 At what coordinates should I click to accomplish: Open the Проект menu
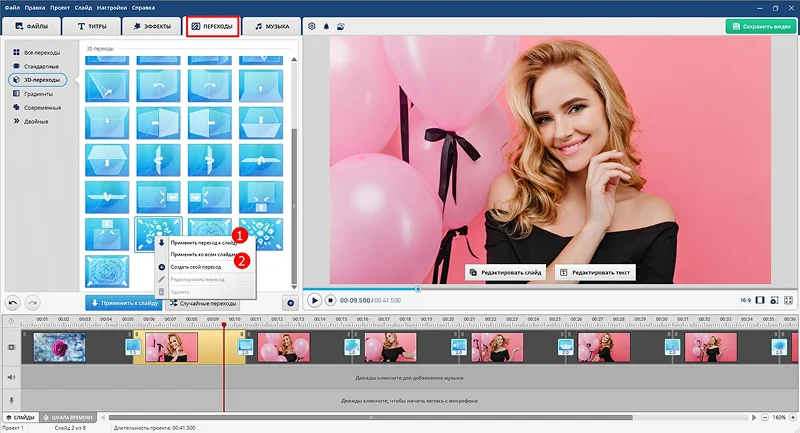60,8
